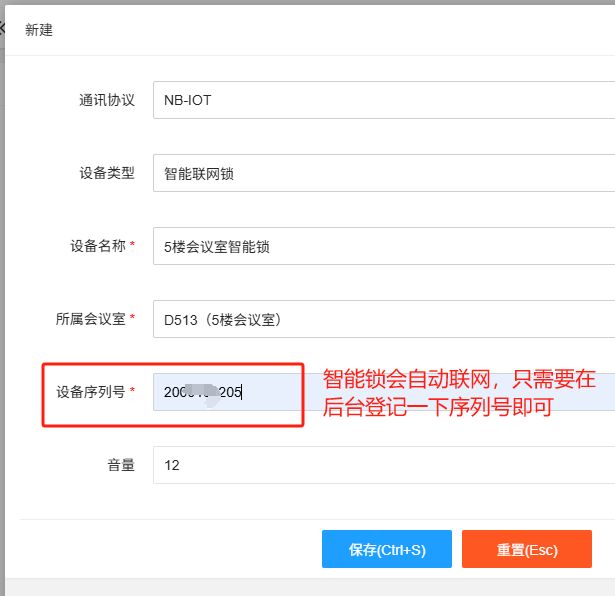Click the 新建 dialog title

39,30
